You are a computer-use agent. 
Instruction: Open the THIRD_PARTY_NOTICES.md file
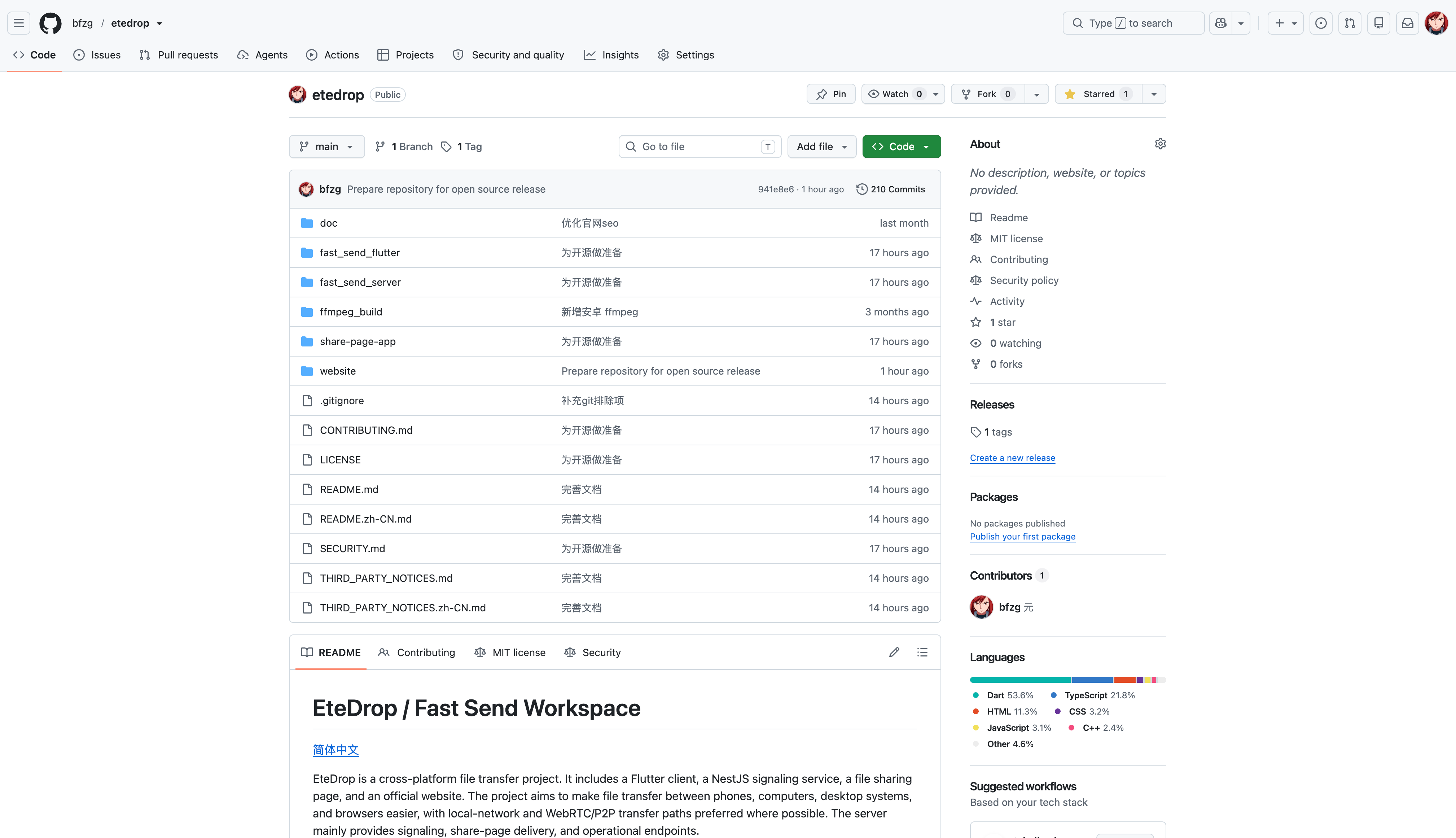tap(386, 579)
